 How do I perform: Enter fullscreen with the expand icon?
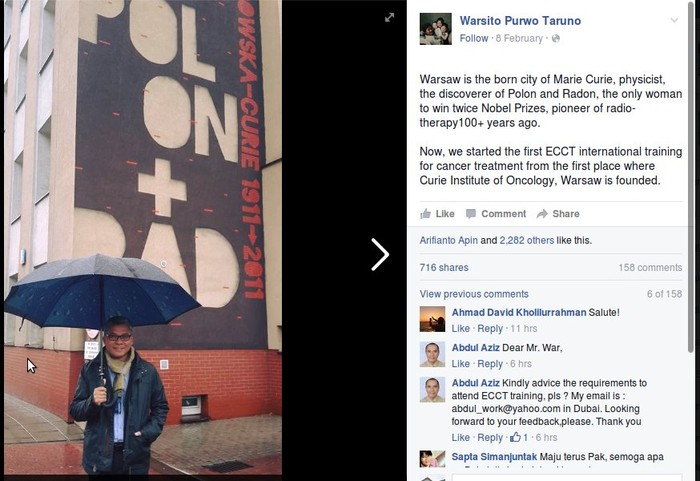tap(390, 18)
